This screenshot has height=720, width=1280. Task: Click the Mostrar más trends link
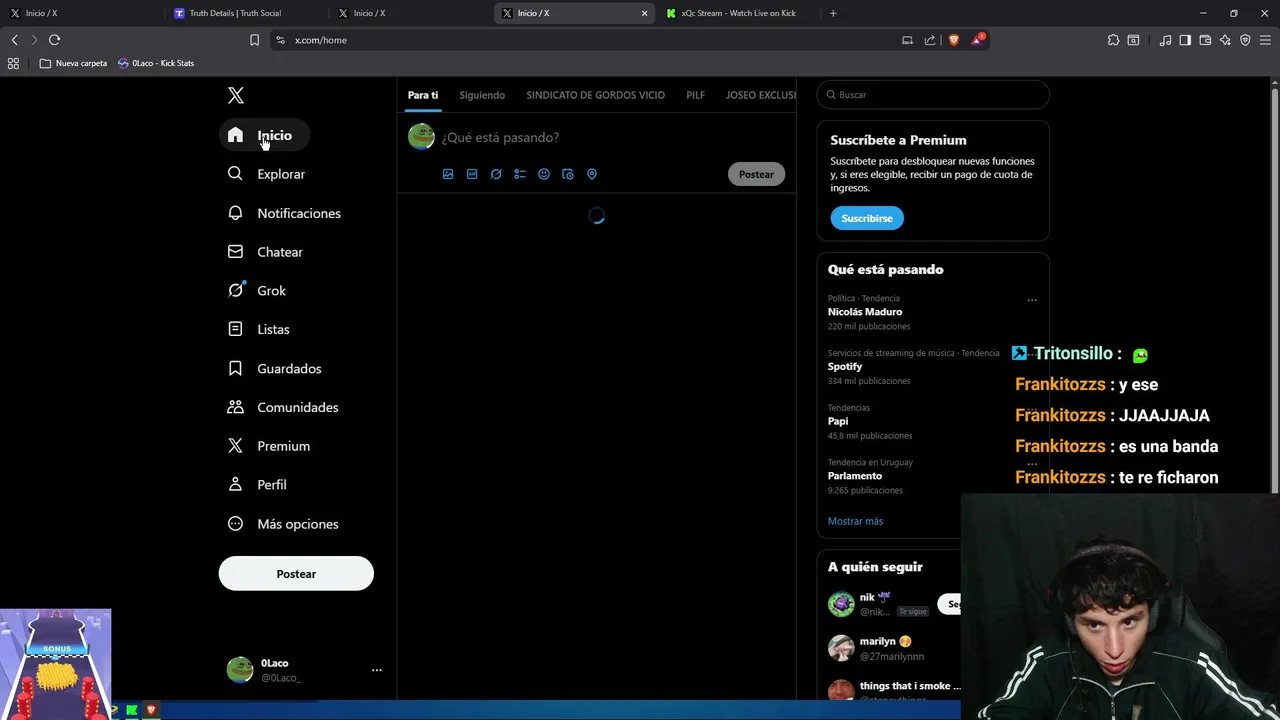[855, 521]
